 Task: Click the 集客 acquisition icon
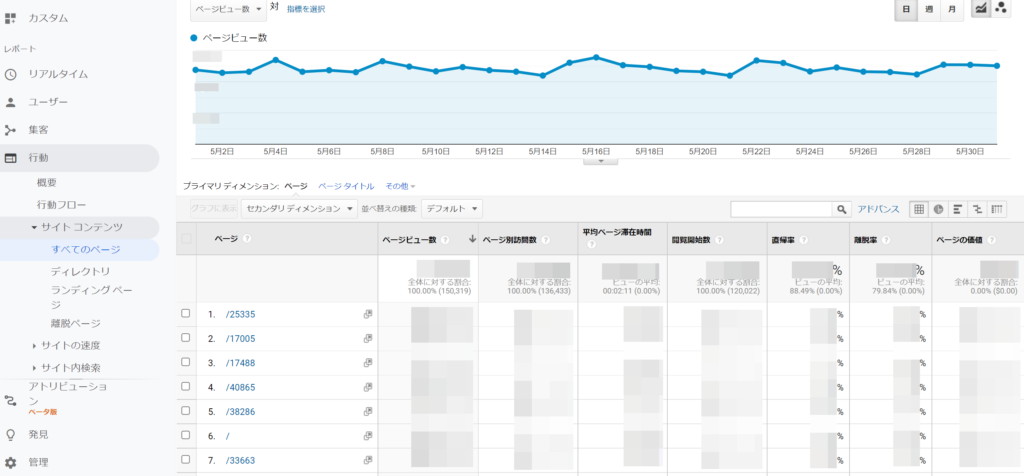pos(10,130)
